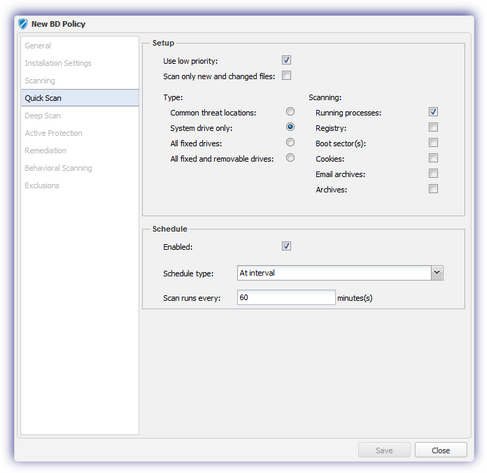Check the Cookies scanning option
The height and width of the screenshot is (473, 487).
tap(433, 158)
